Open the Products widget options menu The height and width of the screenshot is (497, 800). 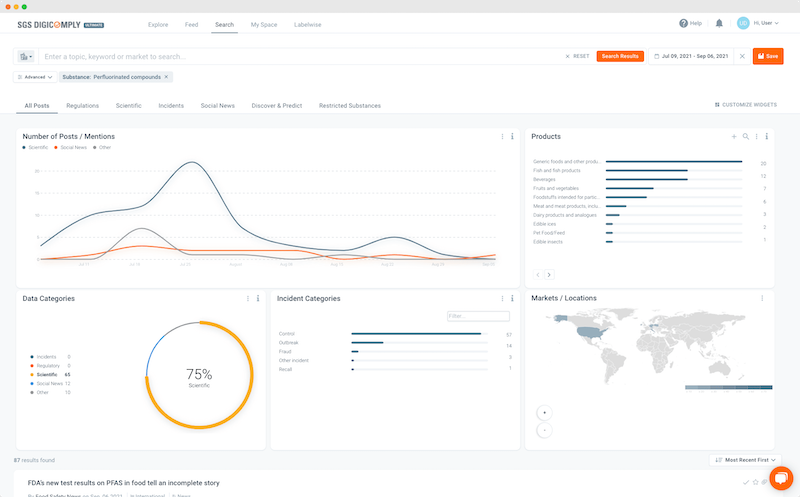[757, 136]
